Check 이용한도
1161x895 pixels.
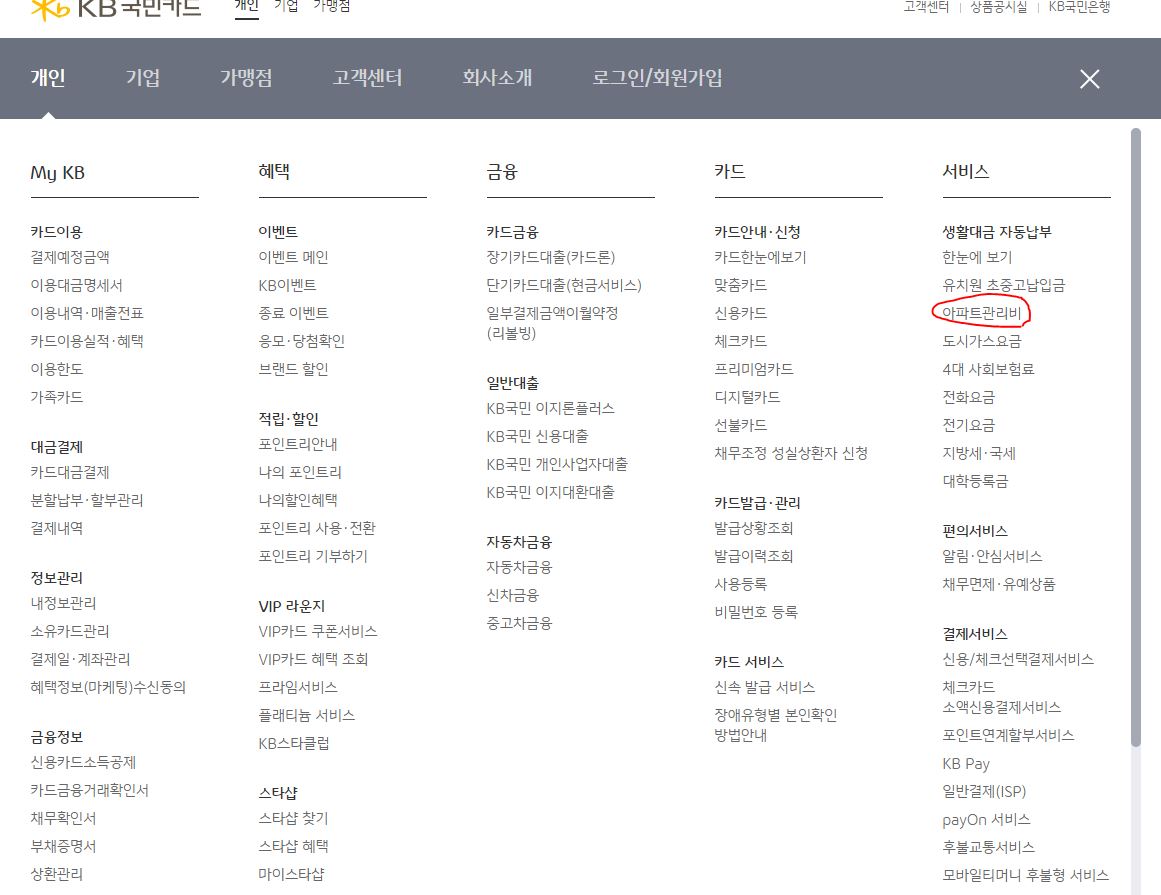[57, 369]
